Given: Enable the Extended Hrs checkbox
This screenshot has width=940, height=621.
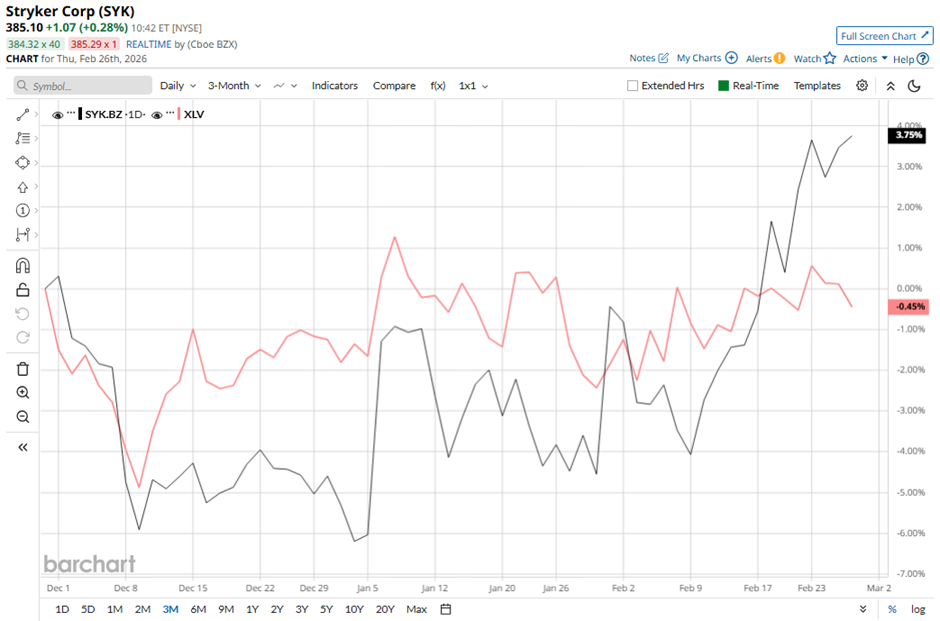Looking at the screenshot, I should (x=632, y=86).
